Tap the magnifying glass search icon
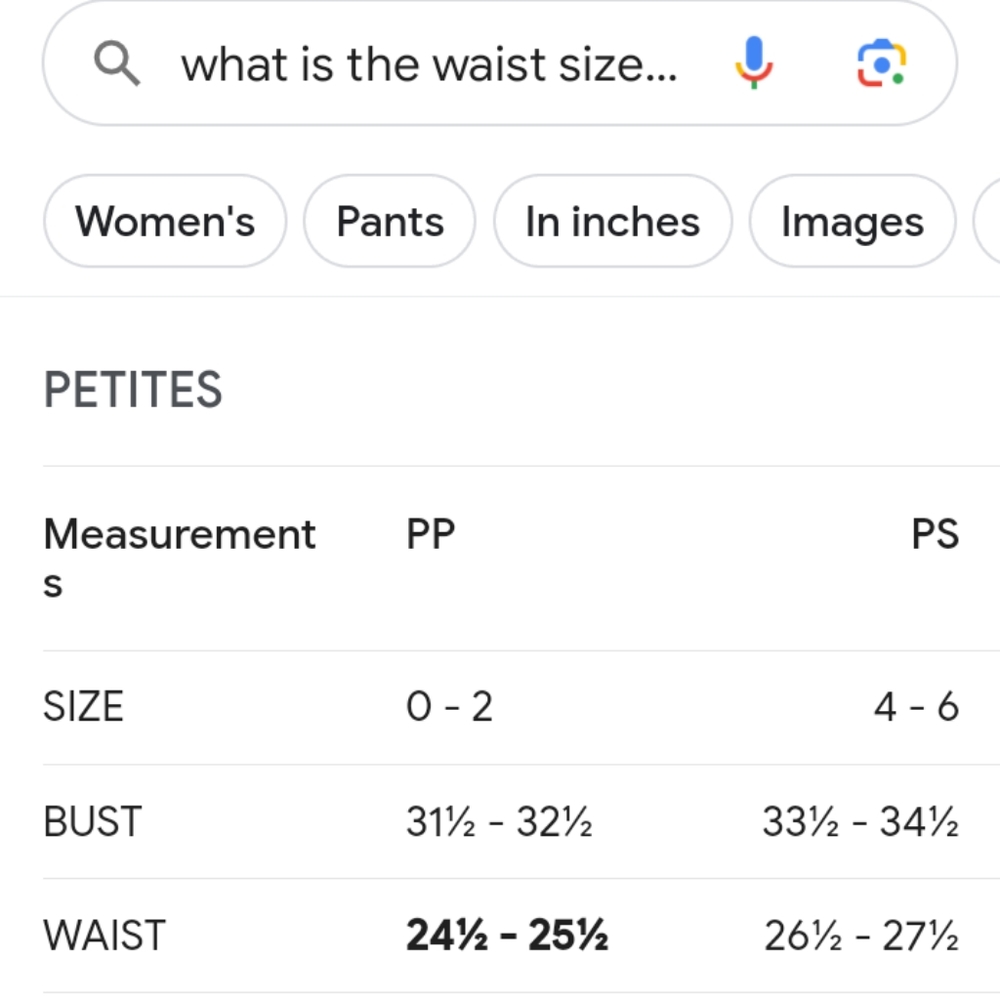 [x=117, y=63]
